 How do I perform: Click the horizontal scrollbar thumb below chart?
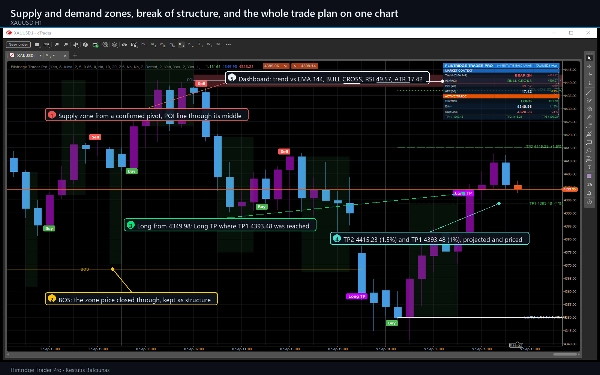(565, 354)
